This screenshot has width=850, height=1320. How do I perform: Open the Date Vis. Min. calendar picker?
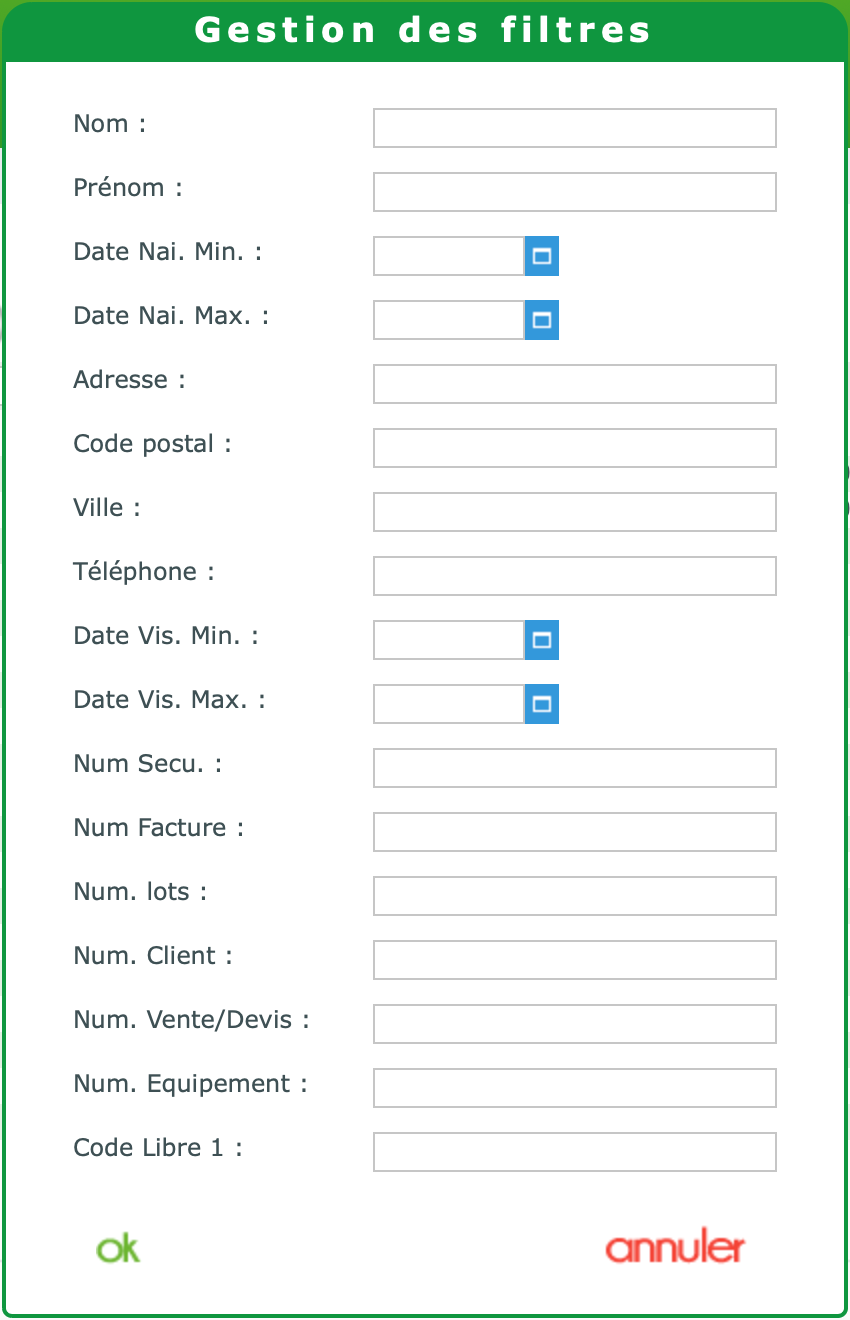[541, 640]
